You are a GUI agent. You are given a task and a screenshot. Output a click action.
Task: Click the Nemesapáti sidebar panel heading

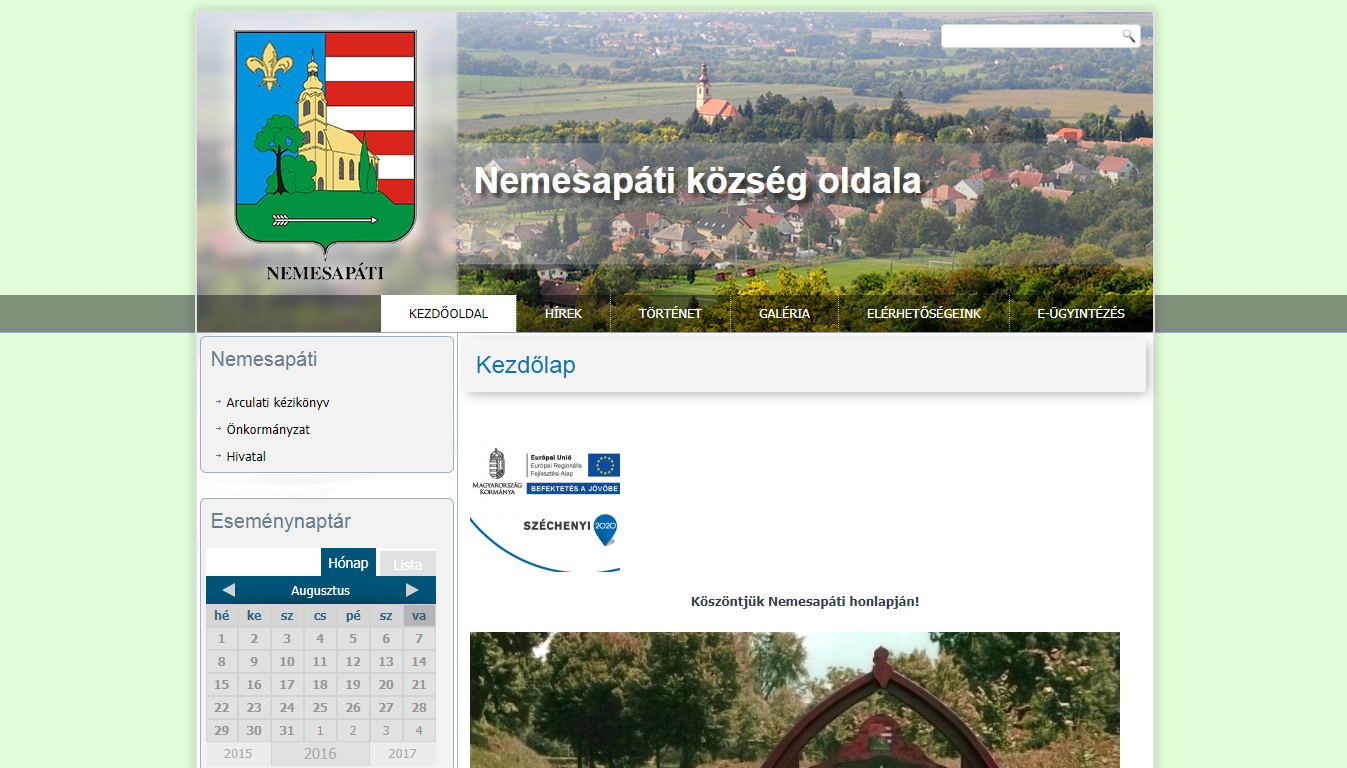264,359
